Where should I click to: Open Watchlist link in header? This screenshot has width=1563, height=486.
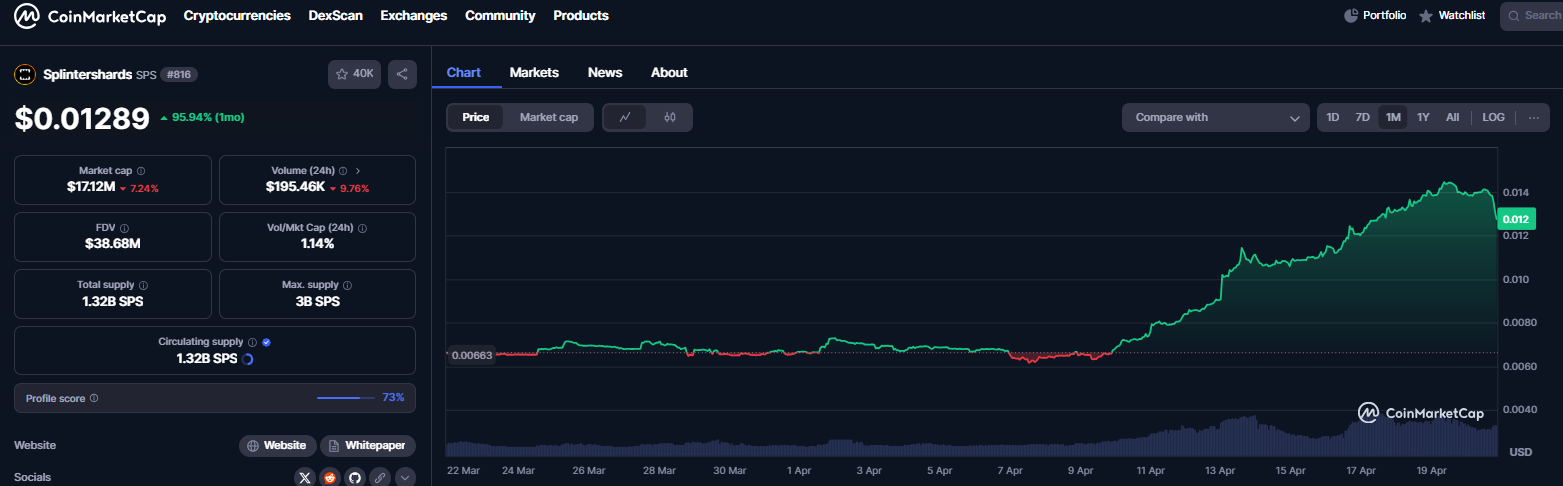click(1452, 16)
